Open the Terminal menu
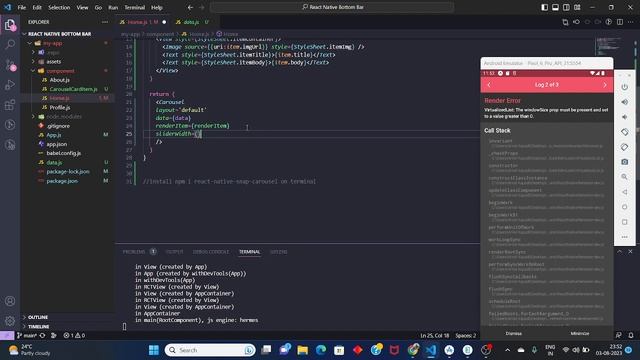640x360 pixels. (135, 7)
